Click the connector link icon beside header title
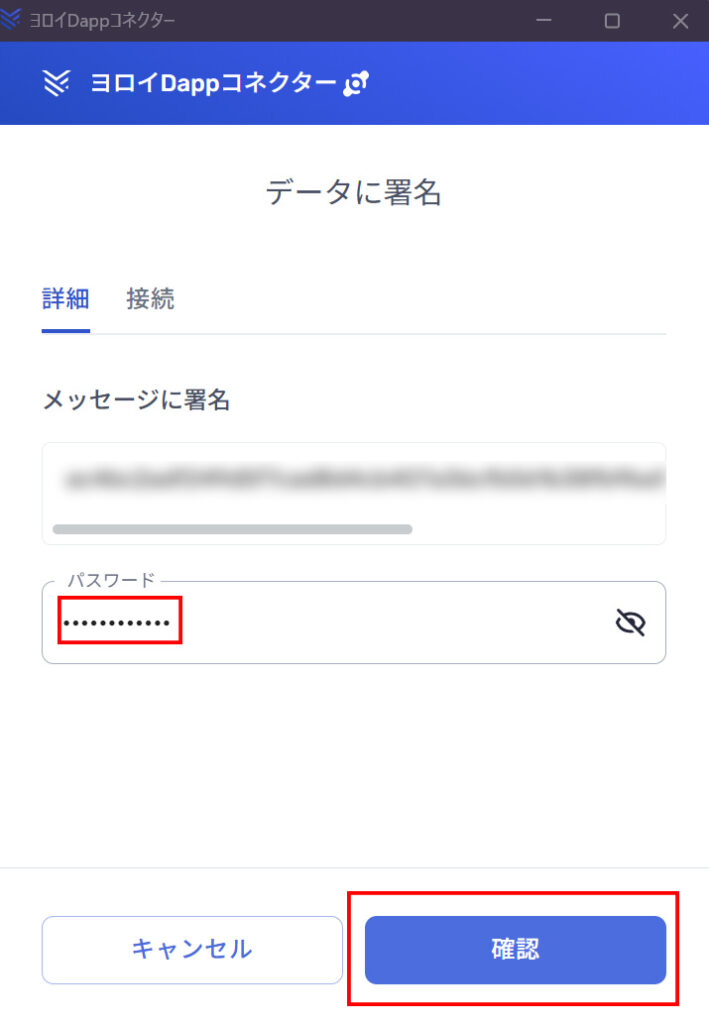 click(x=356, y=84)
